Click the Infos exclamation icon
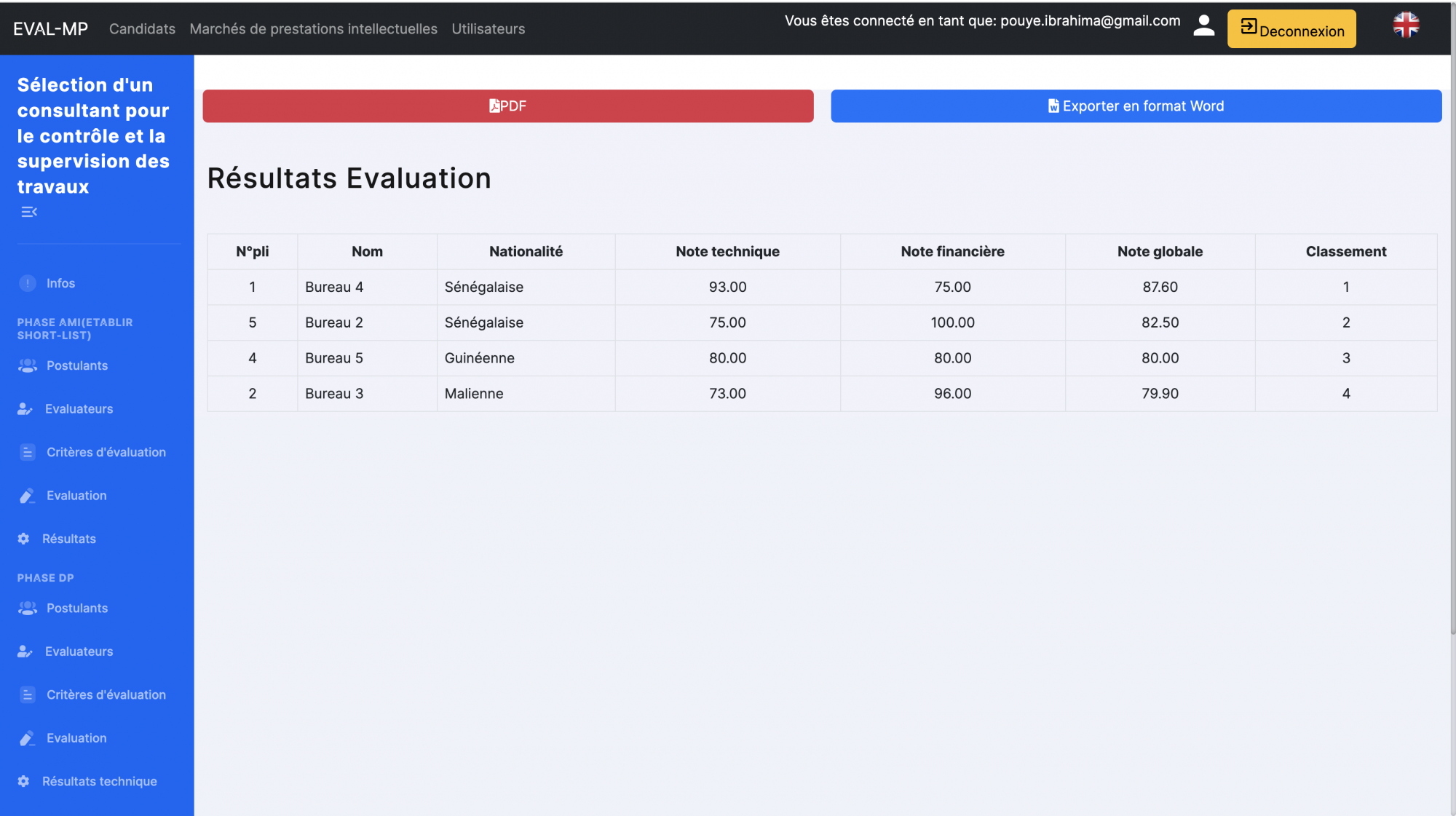1456x816 pixels. coord(28,283)
